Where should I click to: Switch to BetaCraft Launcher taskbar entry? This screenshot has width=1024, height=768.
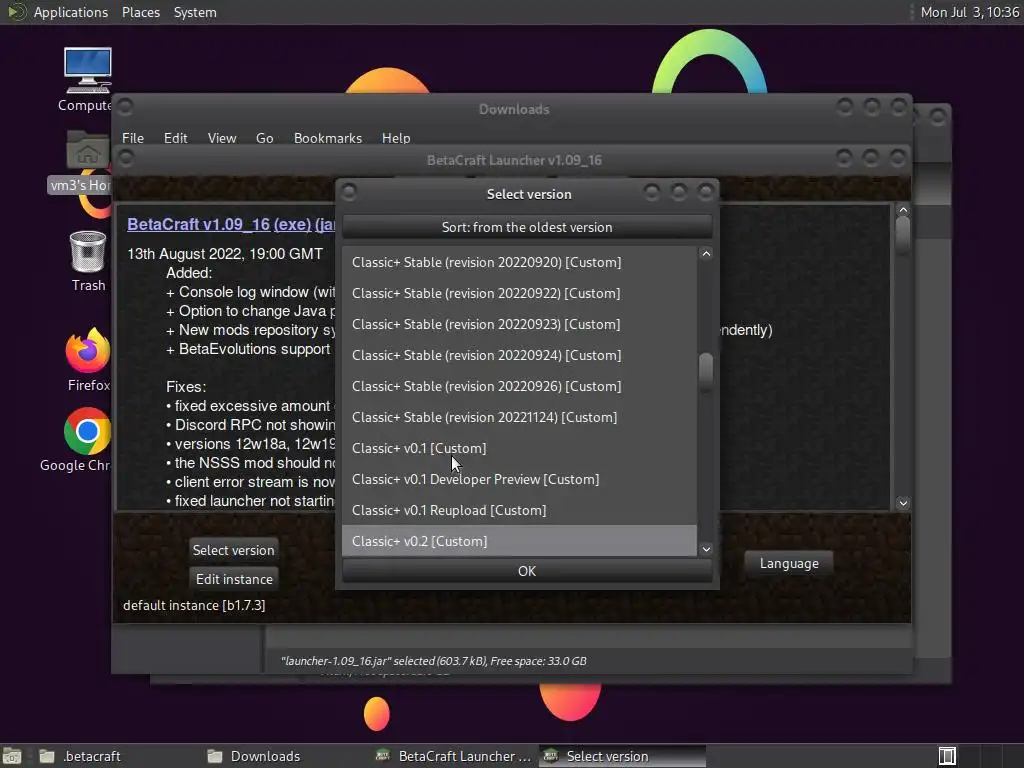(x=455, y=756)
